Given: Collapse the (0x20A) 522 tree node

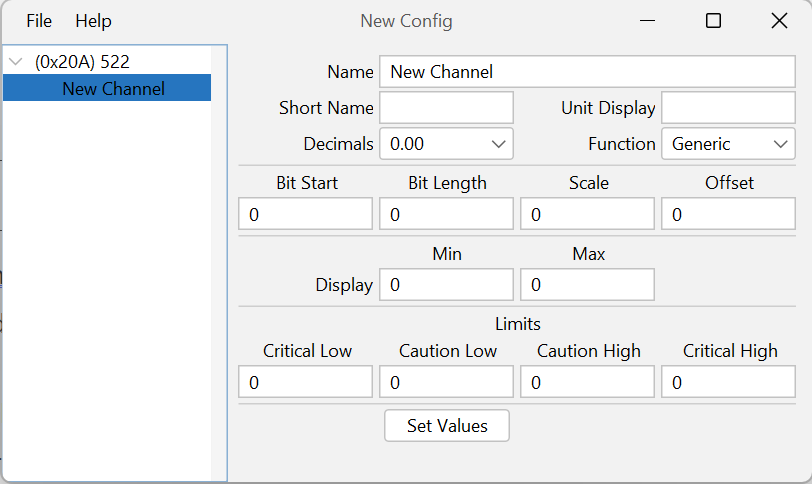Looking at the screenshot, I should [16, 62].
